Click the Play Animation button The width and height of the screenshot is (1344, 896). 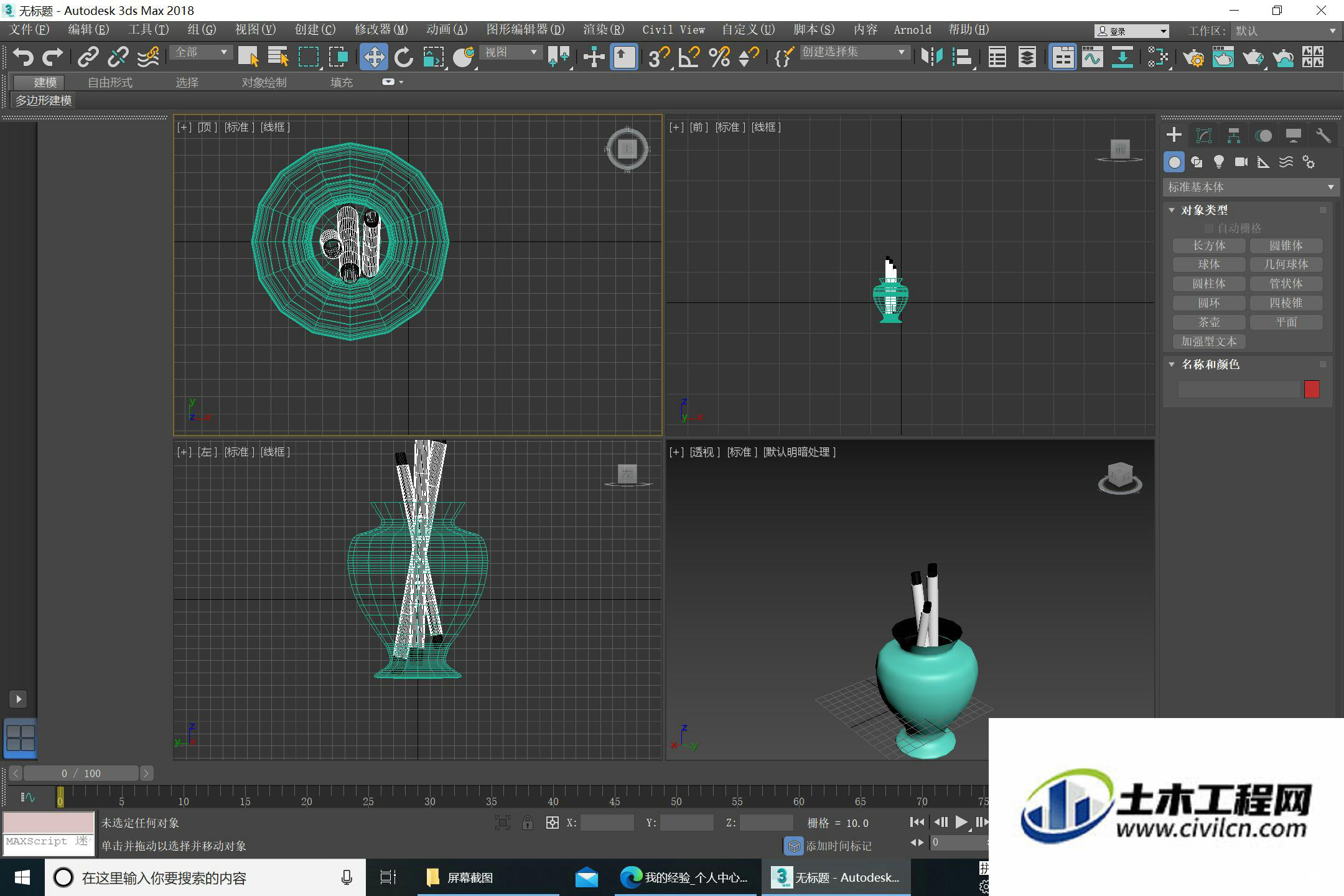[x=961, y=822]
